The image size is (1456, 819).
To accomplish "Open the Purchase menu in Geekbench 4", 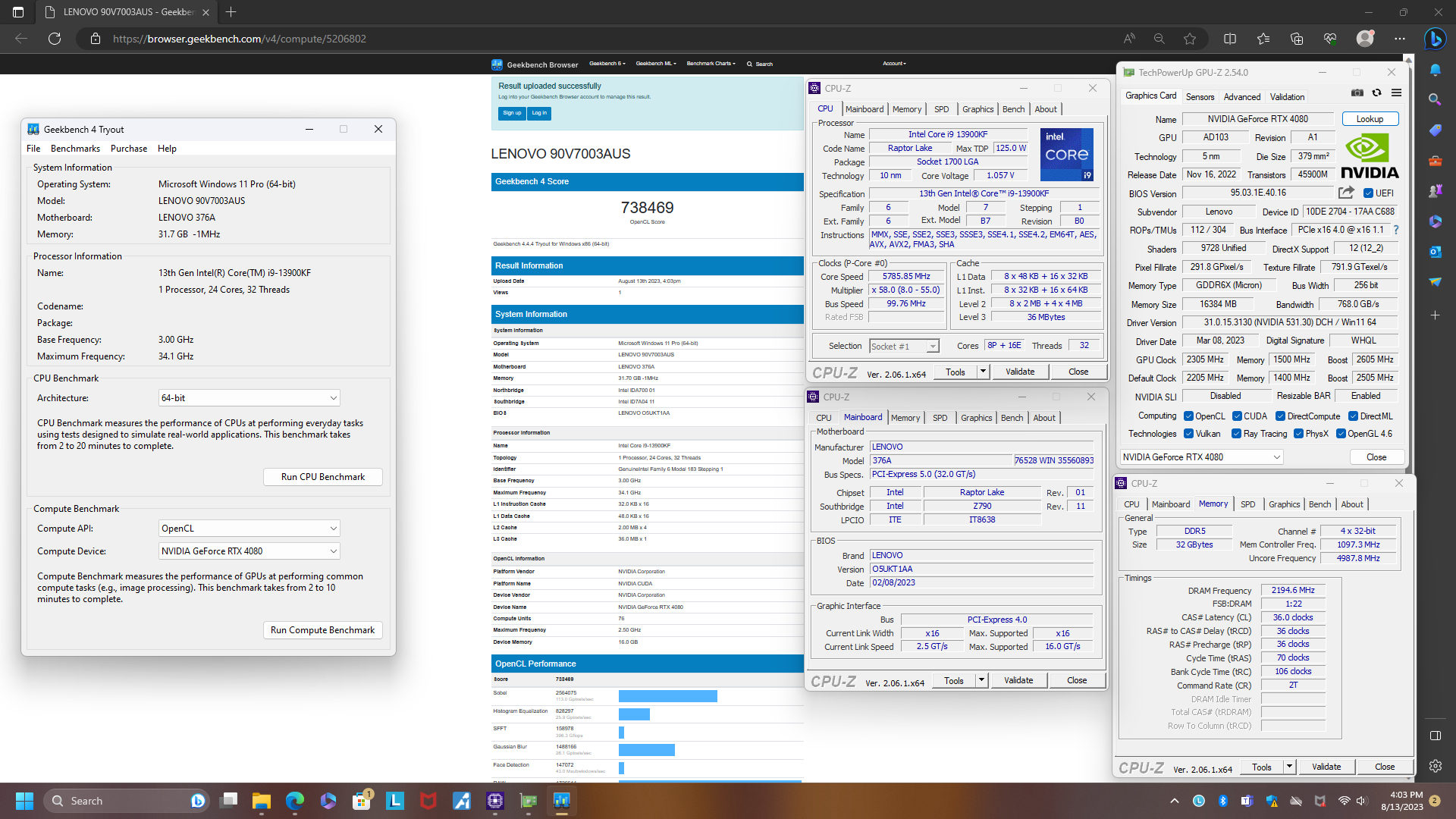I will pos(129,149).
